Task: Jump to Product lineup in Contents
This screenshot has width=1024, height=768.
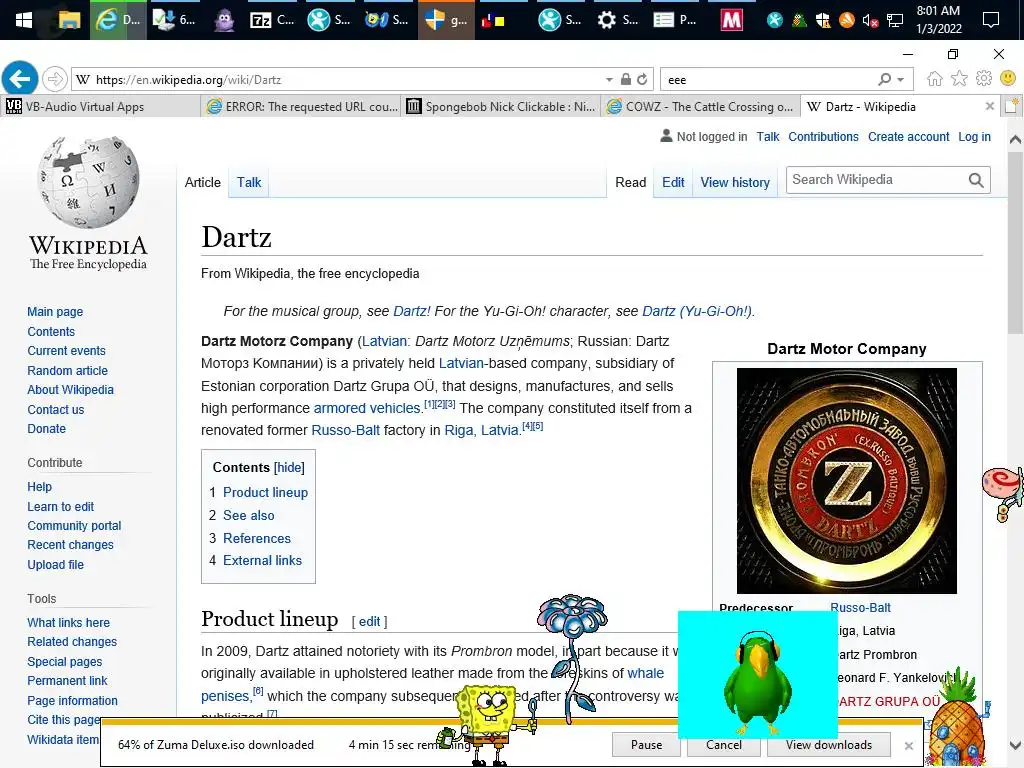Action: [265, 492]
